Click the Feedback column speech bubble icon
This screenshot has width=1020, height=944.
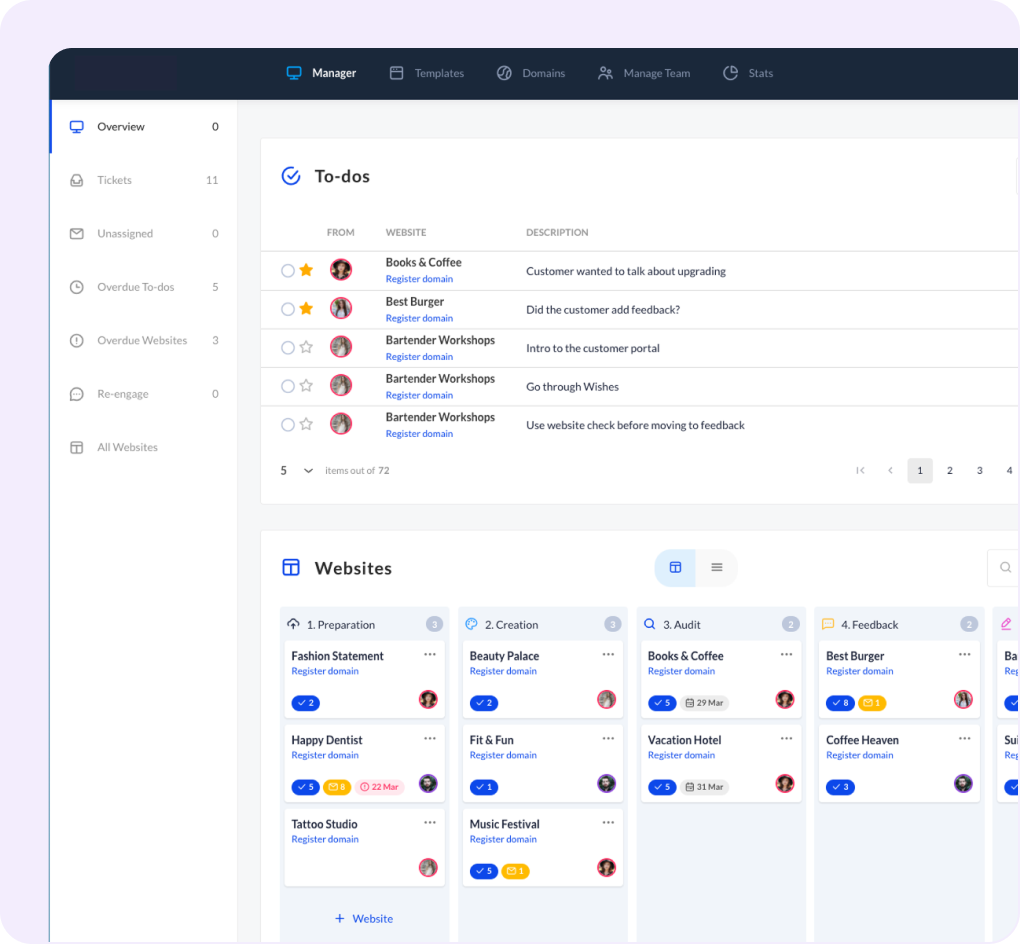(x=827, y=623)
